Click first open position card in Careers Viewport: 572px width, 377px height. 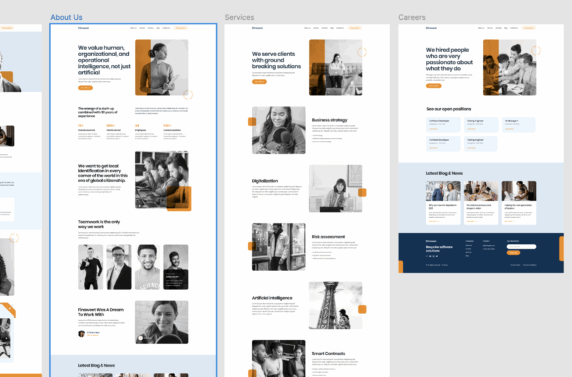pos(443,124)
